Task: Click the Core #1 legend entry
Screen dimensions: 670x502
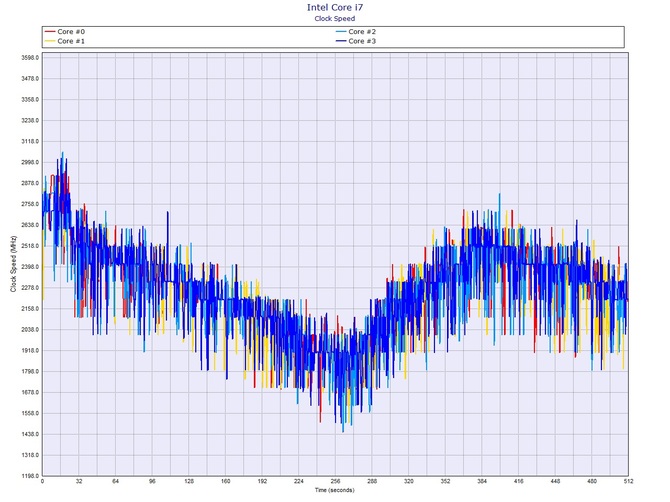Action: tap(65, 41)
